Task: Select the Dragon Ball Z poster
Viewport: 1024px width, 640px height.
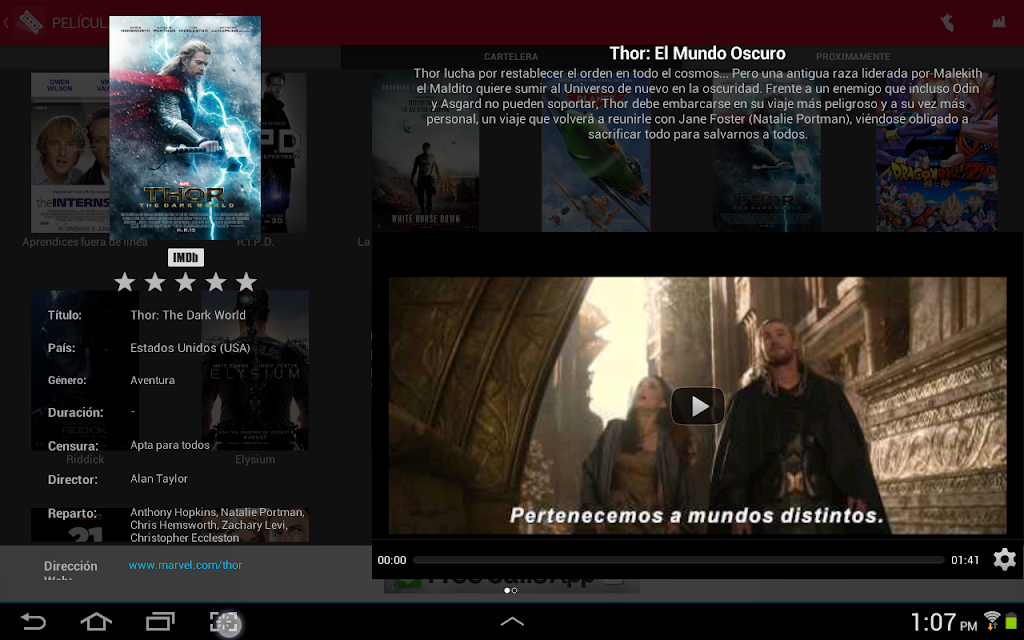Action: click(x=936, y=152)
